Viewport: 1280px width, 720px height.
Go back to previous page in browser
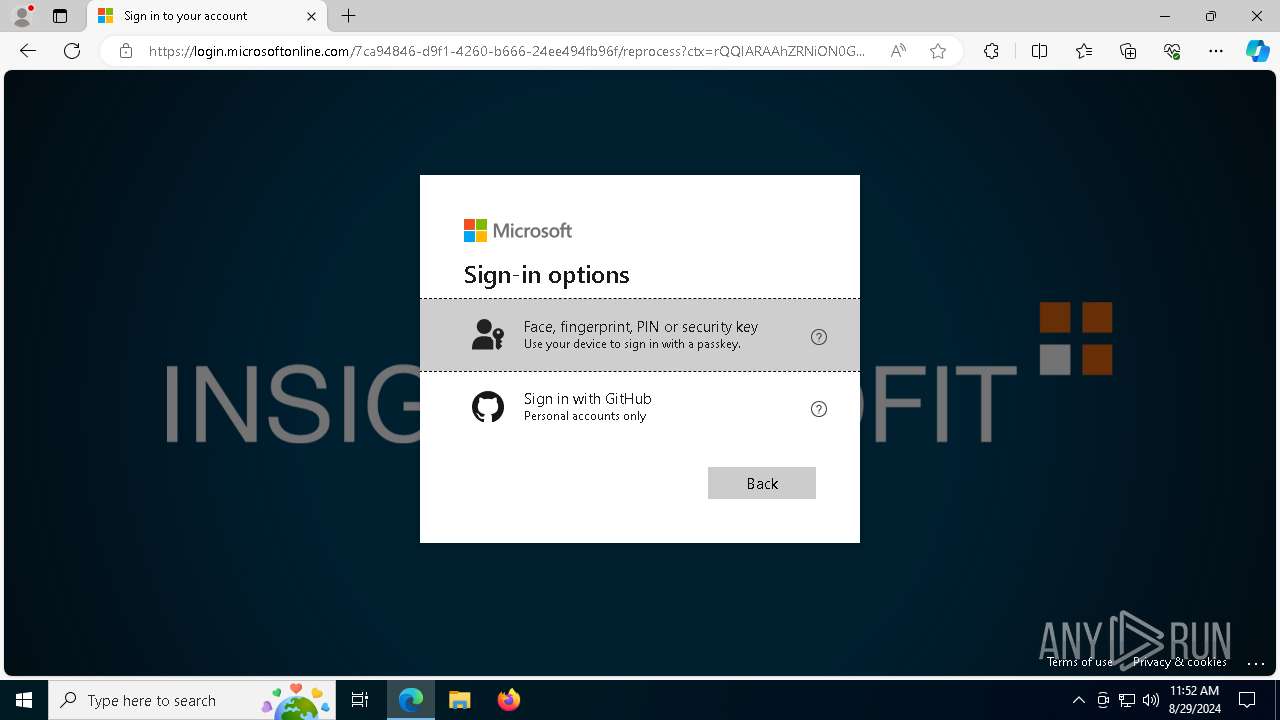(x=28, y=51)
